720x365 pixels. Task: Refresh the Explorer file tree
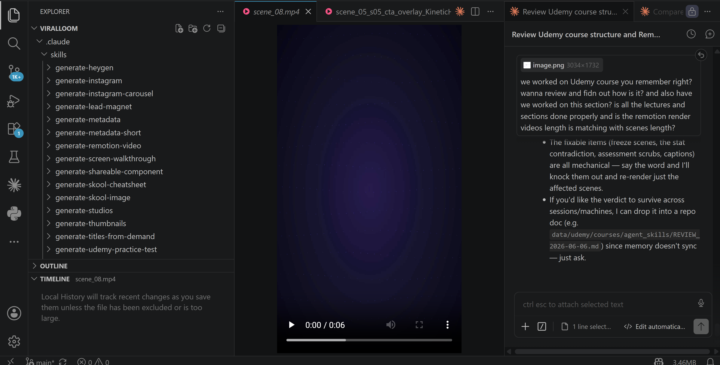click(x=207, y=28)
